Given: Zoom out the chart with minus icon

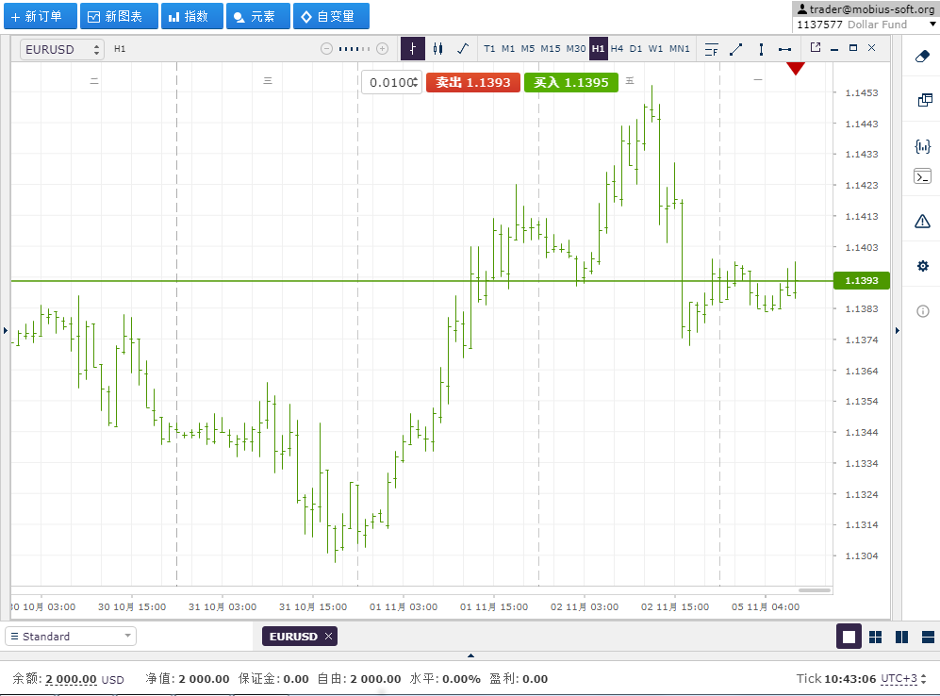Looking at the screenshot, I should click(x=326, y=49).
